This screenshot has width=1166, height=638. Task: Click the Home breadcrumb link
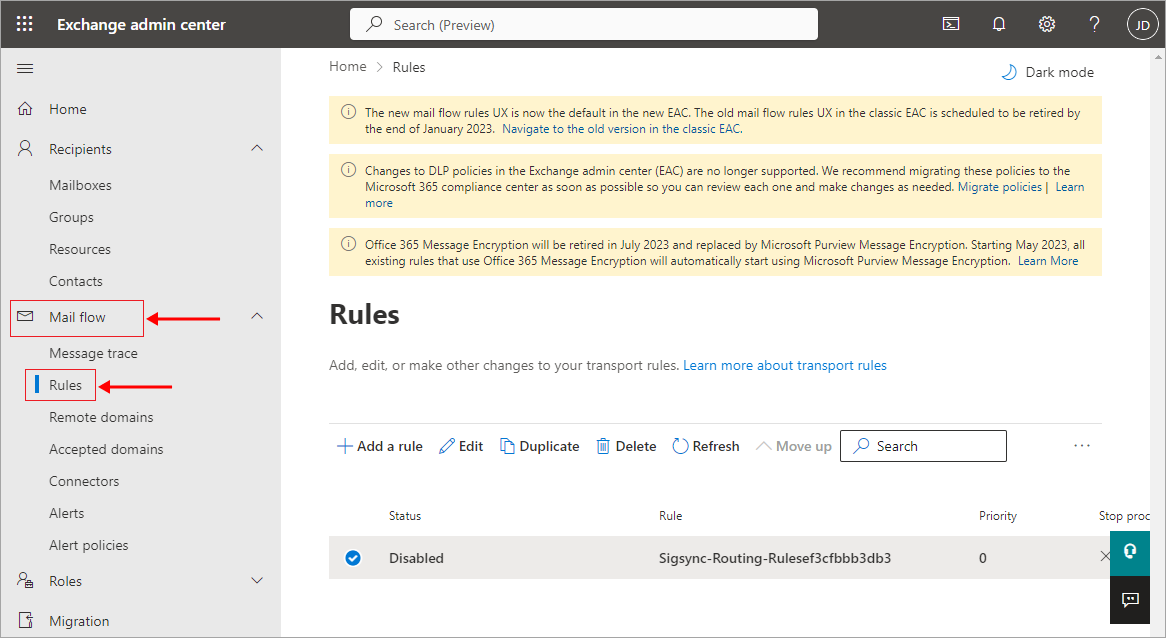pos(348,66)
